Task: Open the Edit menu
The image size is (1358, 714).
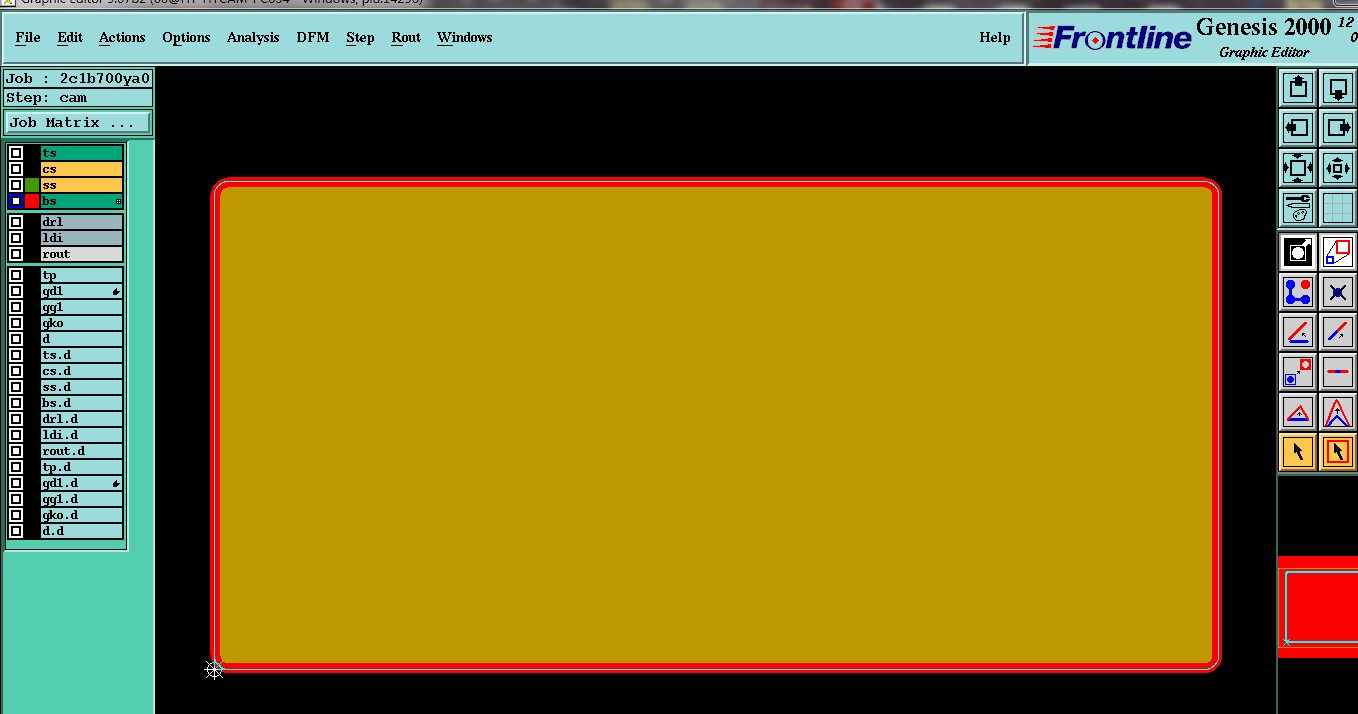Action: [x=70, y=37]
